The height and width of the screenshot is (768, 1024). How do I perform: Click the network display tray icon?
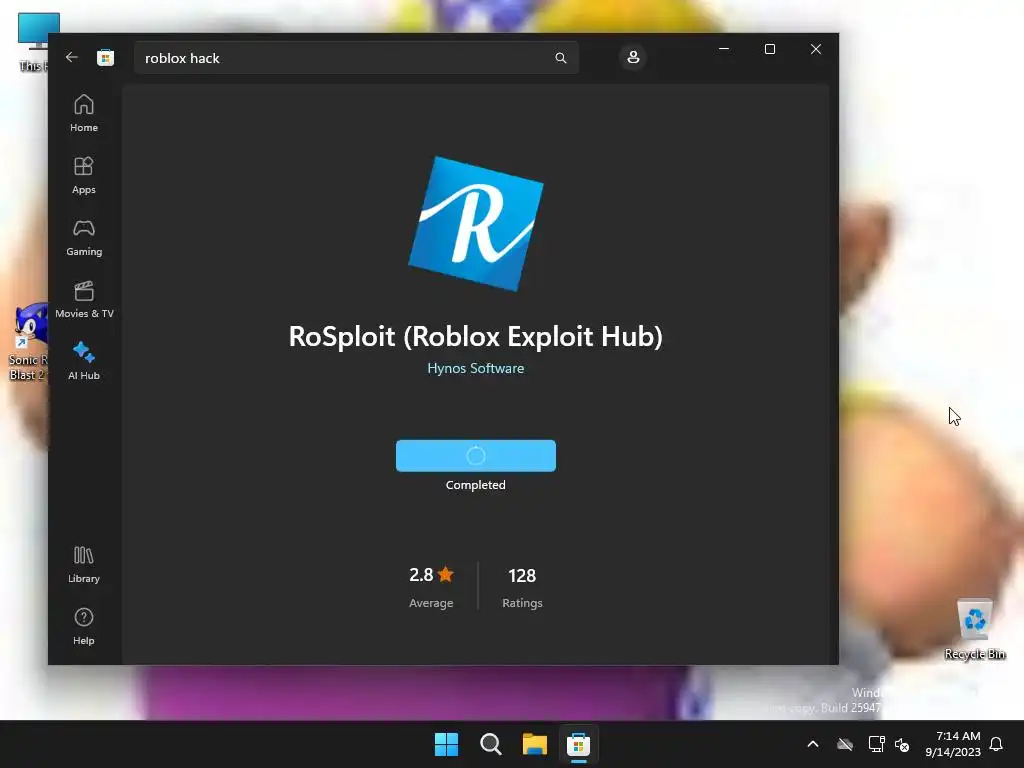(876, 744)
